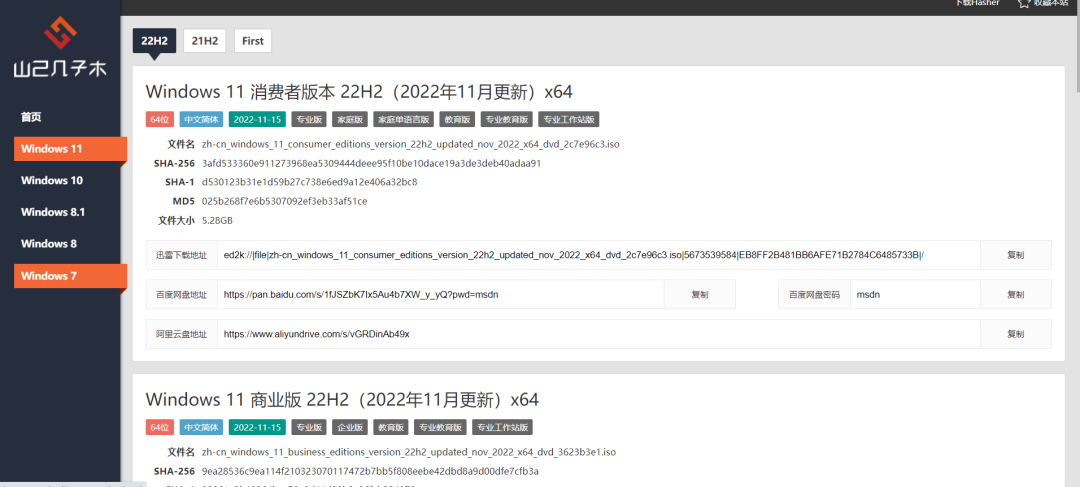Select Windows 8 in the sidebar
The image size is (1080, 487).
(48, 244)
